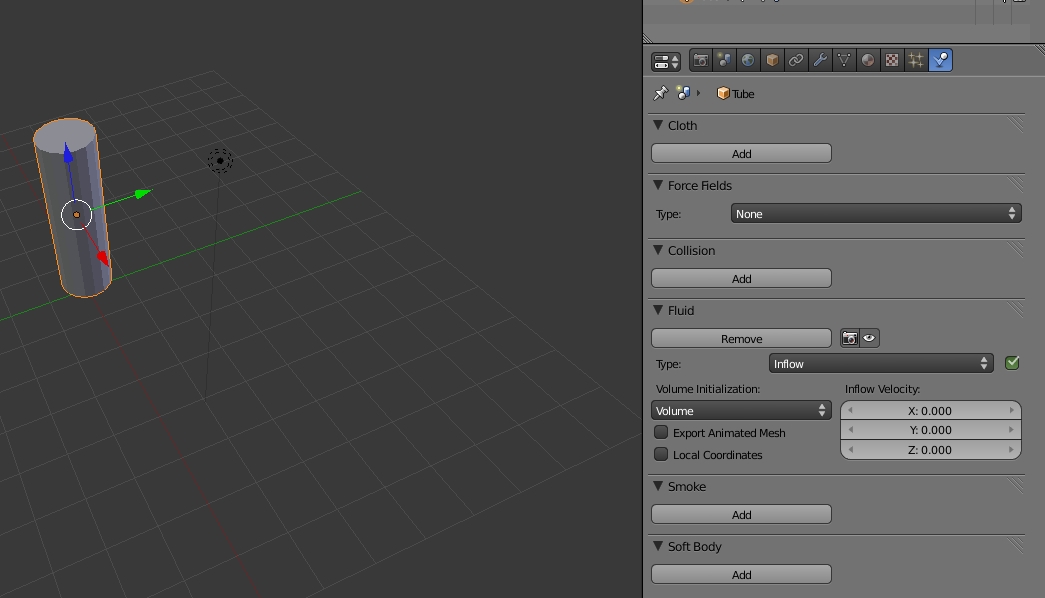Toggle the pin context icon
The width and height of the screenshot is (1045, 598).
tap(660, 93)
